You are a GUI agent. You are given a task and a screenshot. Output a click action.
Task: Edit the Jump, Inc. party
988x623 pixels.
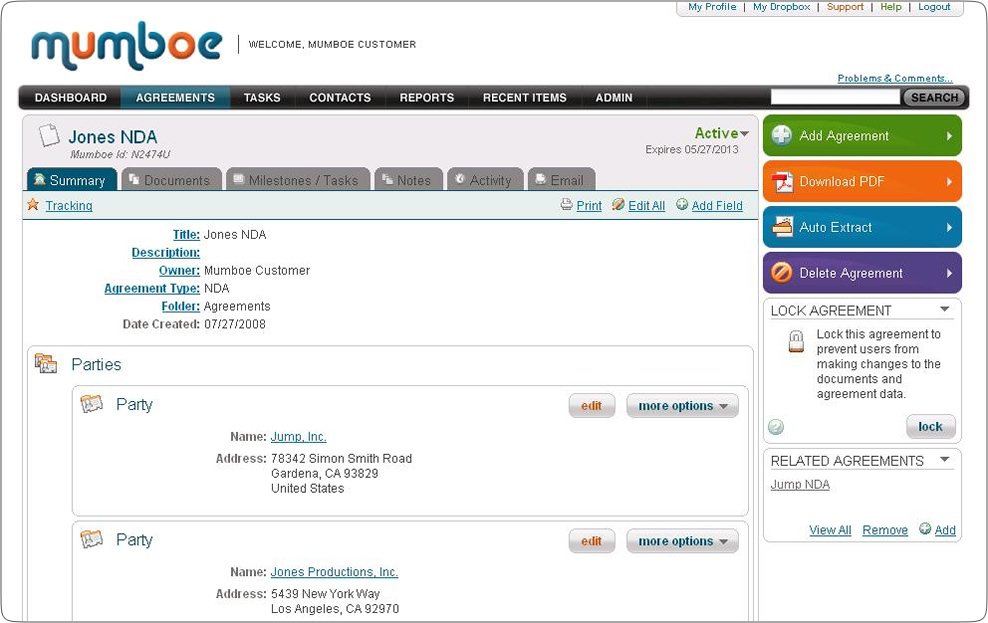click(592, 406)
